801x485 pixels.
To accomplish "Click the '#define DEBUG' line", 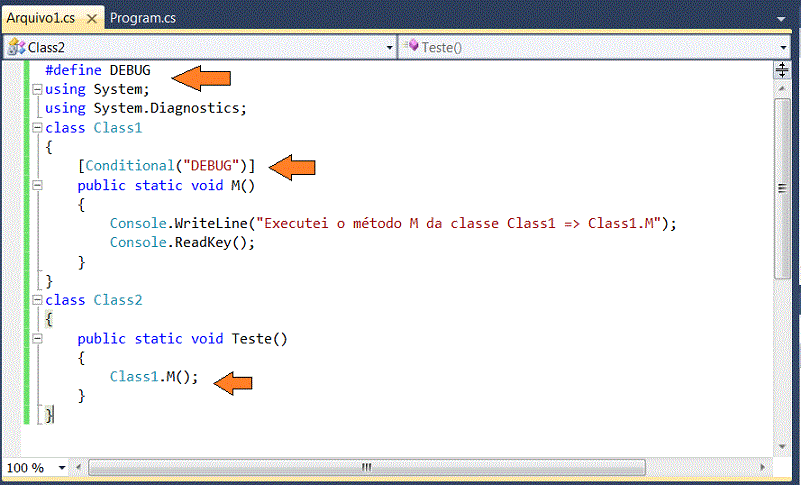I will pos(98,70).
